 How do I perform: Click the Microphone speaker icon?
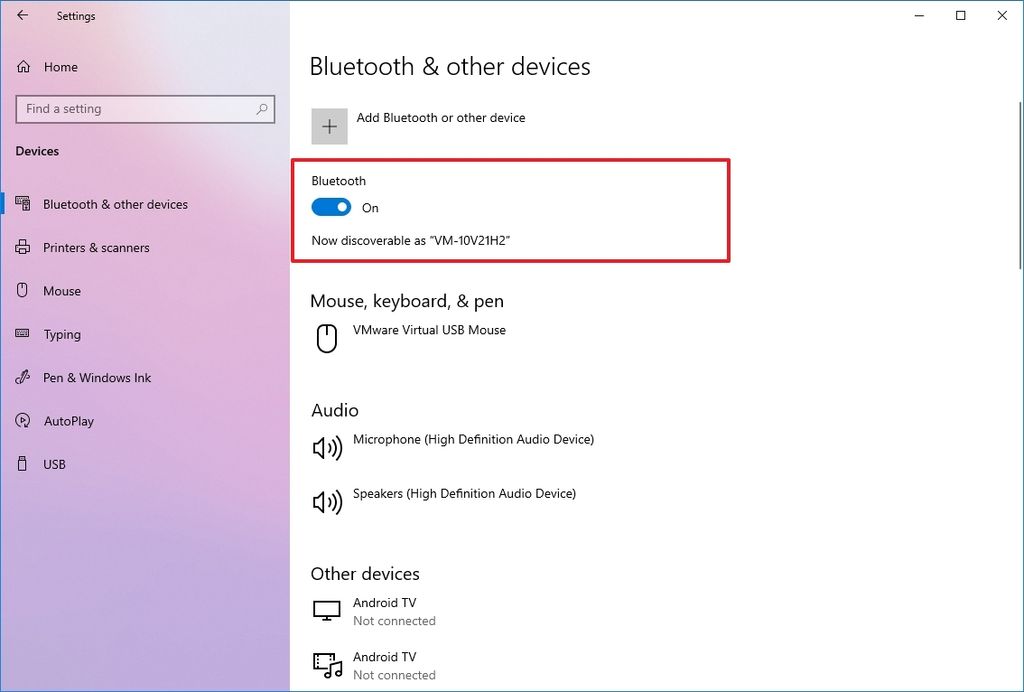[x=326, y=447]
